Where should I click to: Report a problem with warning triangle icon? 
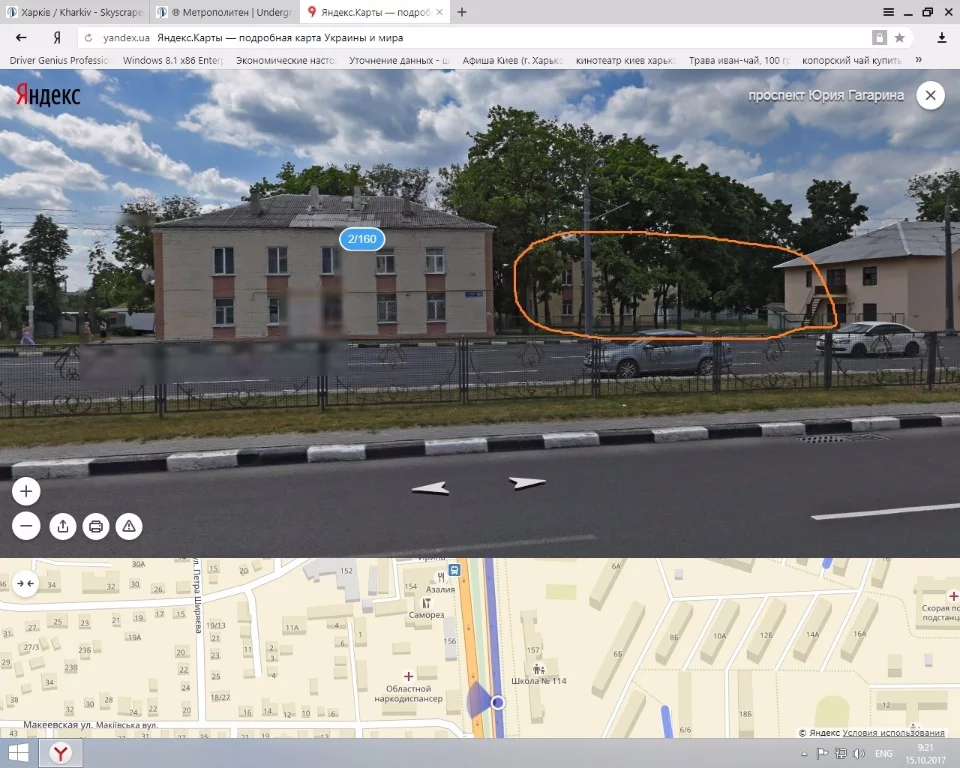[x=129, y=526]
